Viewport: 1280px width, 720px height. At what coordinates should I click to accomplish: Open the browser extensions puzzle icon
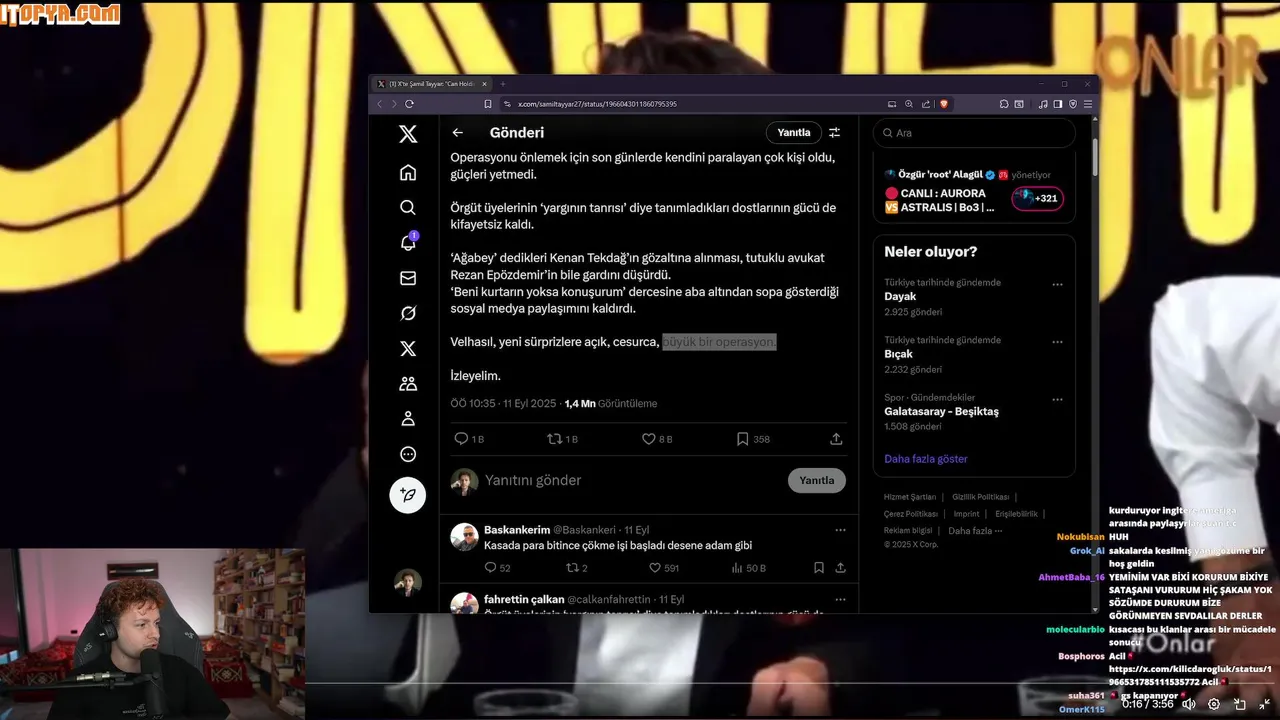click(1004, 104)
